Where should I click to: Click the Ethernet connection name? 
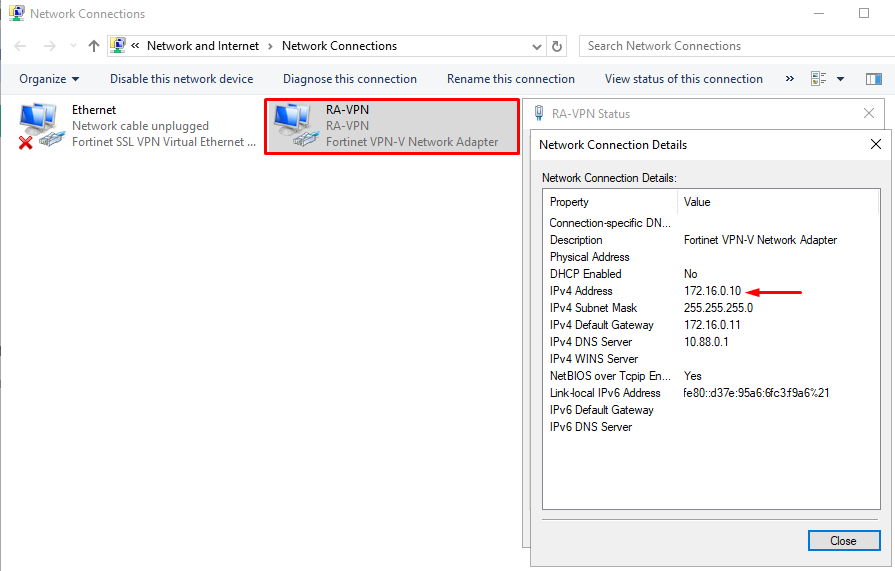click(x=94, y=110)
